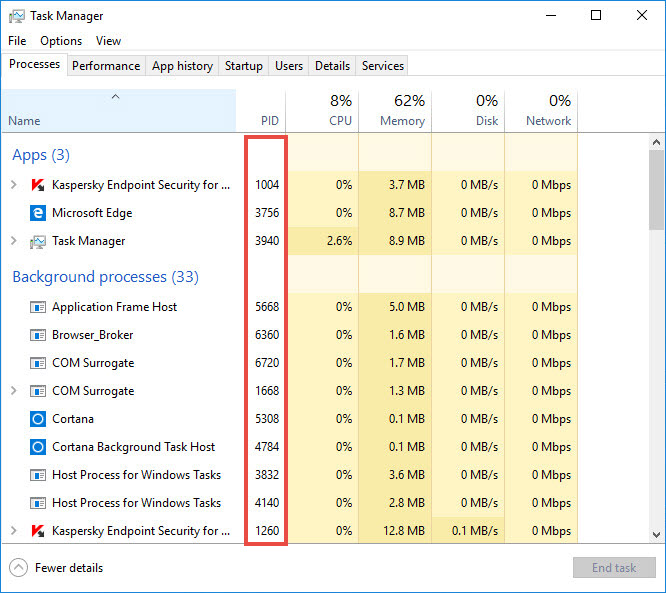Select the Browser_Broker process name
This screenshot has height=593, width=666.
(x=93, y=335)
